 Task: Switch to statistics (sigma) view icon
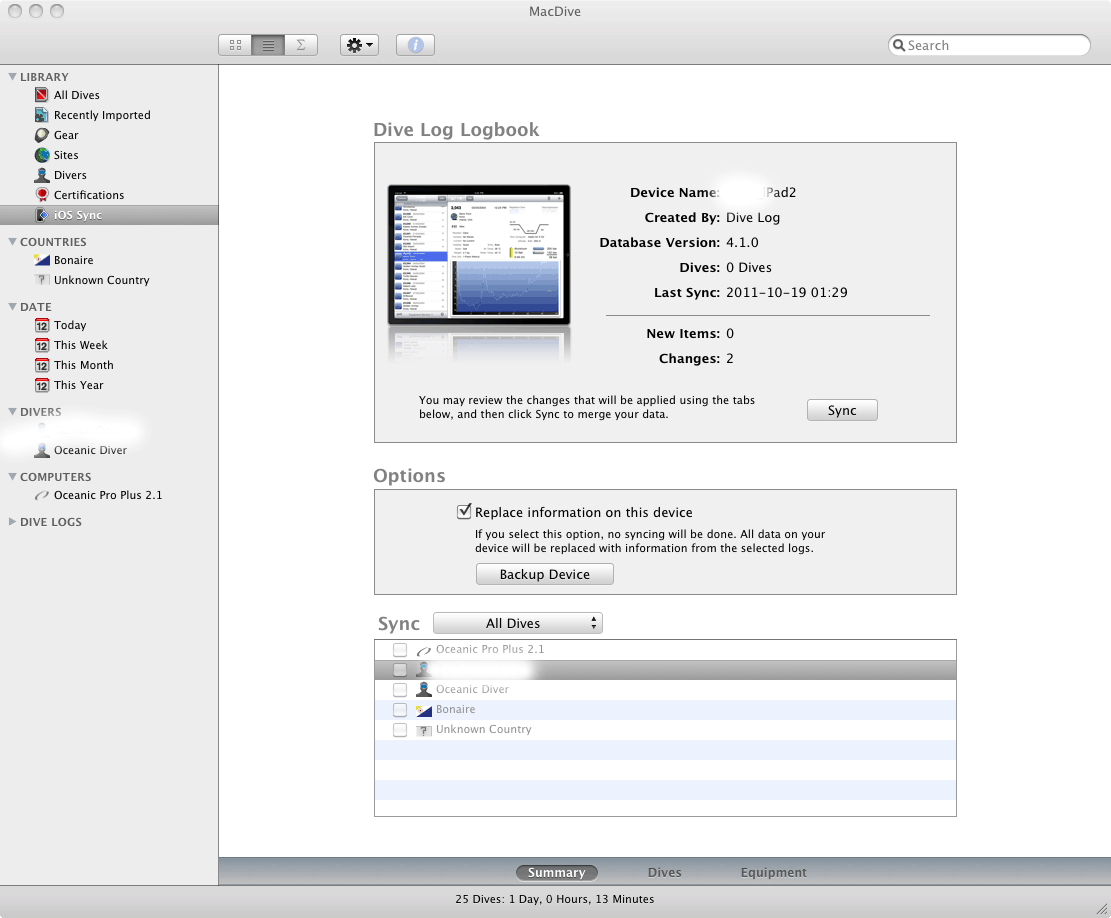(301, 45)
